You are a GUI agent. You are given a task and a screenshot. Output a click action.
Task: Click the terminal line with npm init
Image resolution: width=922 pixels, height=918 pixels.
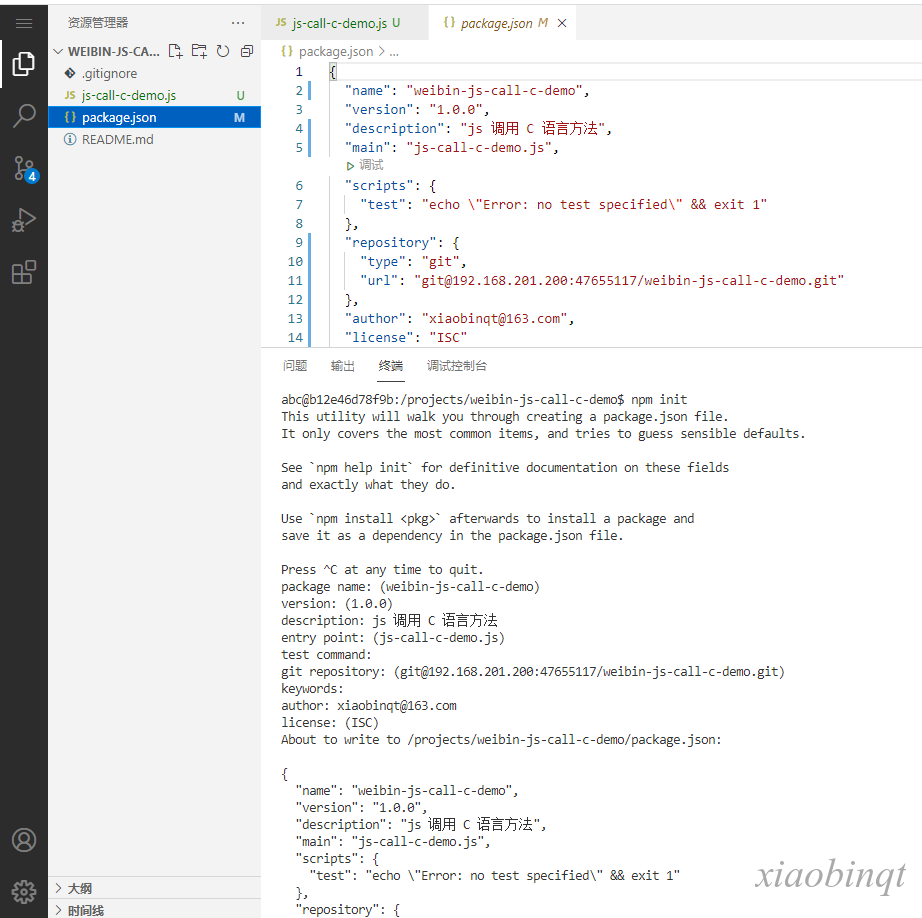point(484,400)
